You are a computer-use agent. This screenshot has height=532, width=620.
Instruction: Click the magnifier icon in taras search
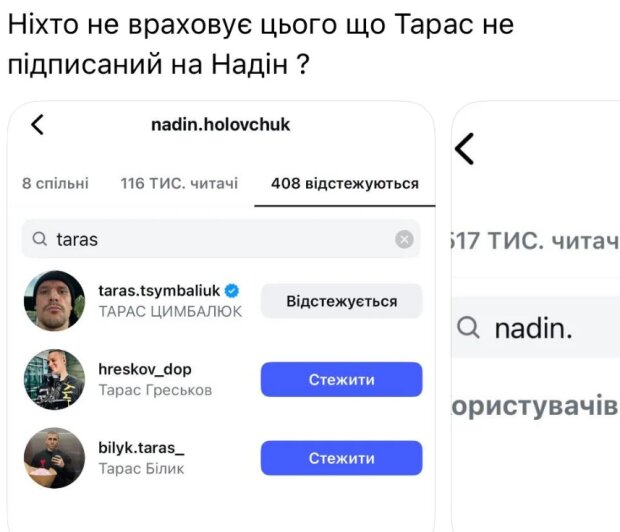(40, 240)
